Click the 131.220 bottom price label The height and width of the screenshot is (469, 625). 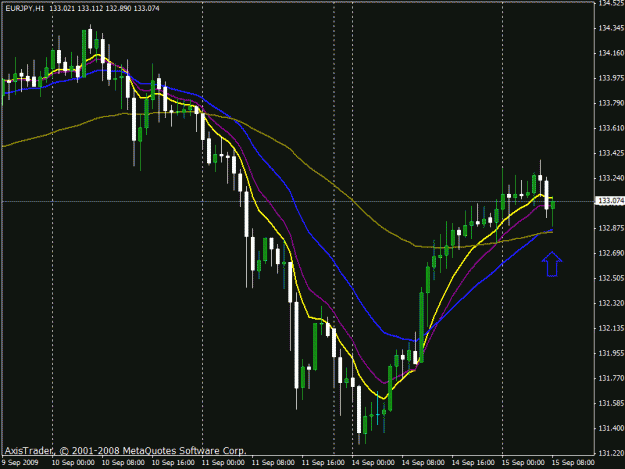(x=611, y=453)
